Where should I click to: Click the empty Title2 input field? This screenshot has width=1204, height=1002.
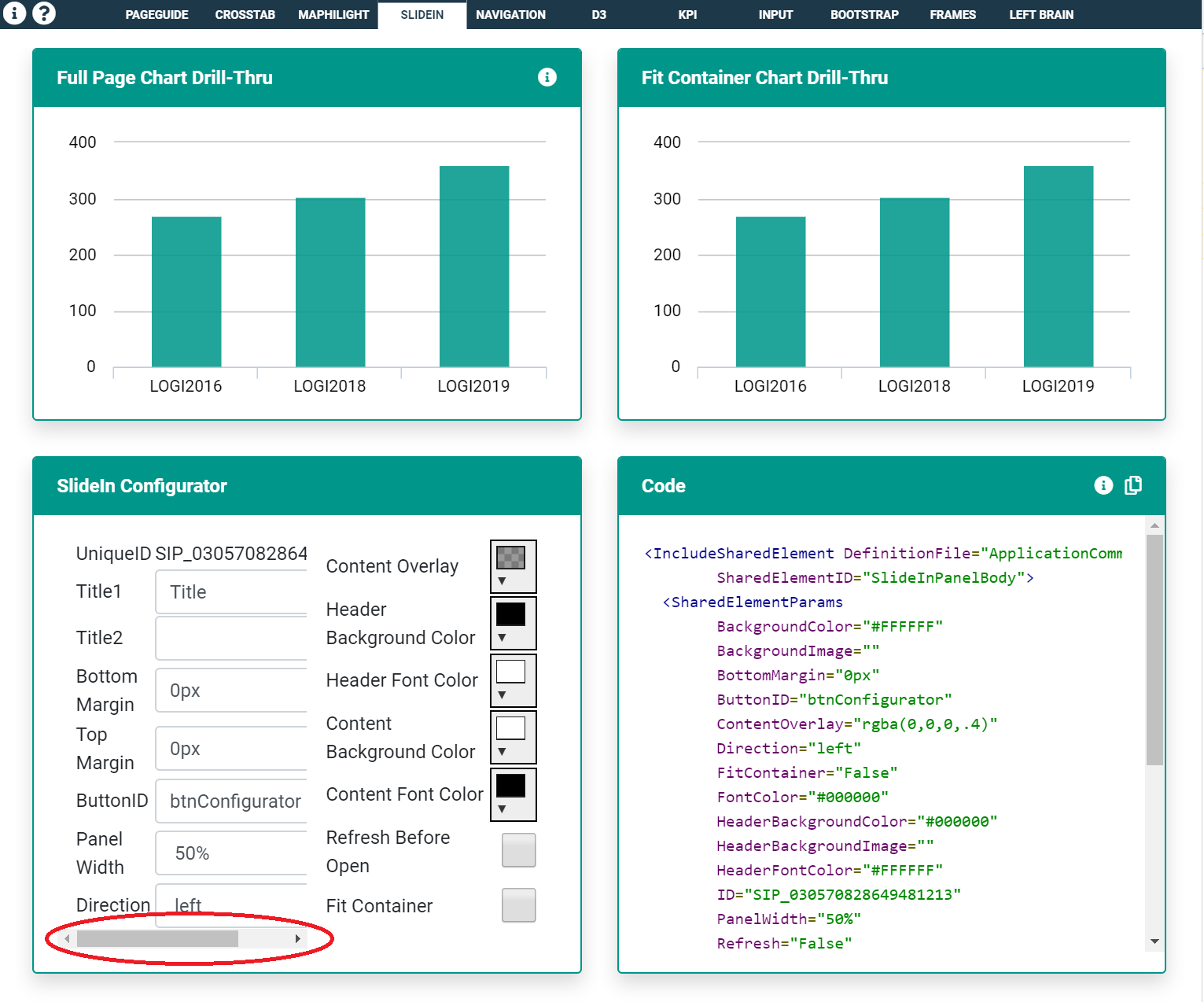click(x=231, y=638)
